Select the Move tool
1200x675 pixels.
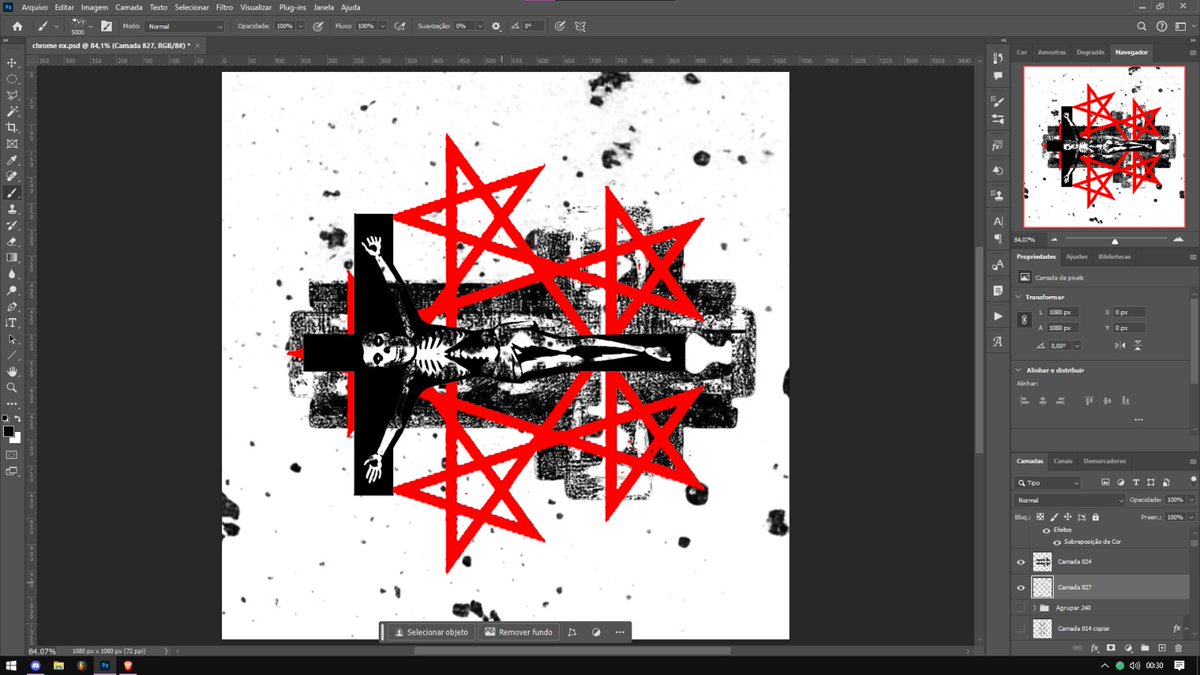click(x=12, y=63)
